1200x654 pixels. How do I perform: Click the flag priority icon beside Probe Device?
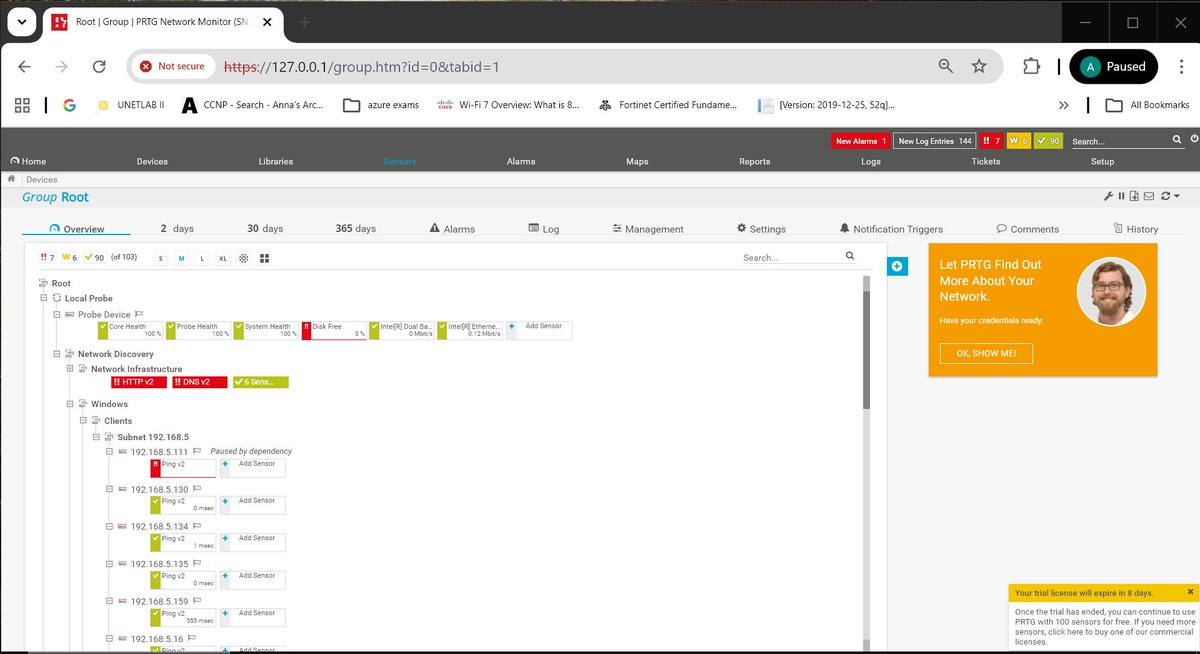point(140,314)
